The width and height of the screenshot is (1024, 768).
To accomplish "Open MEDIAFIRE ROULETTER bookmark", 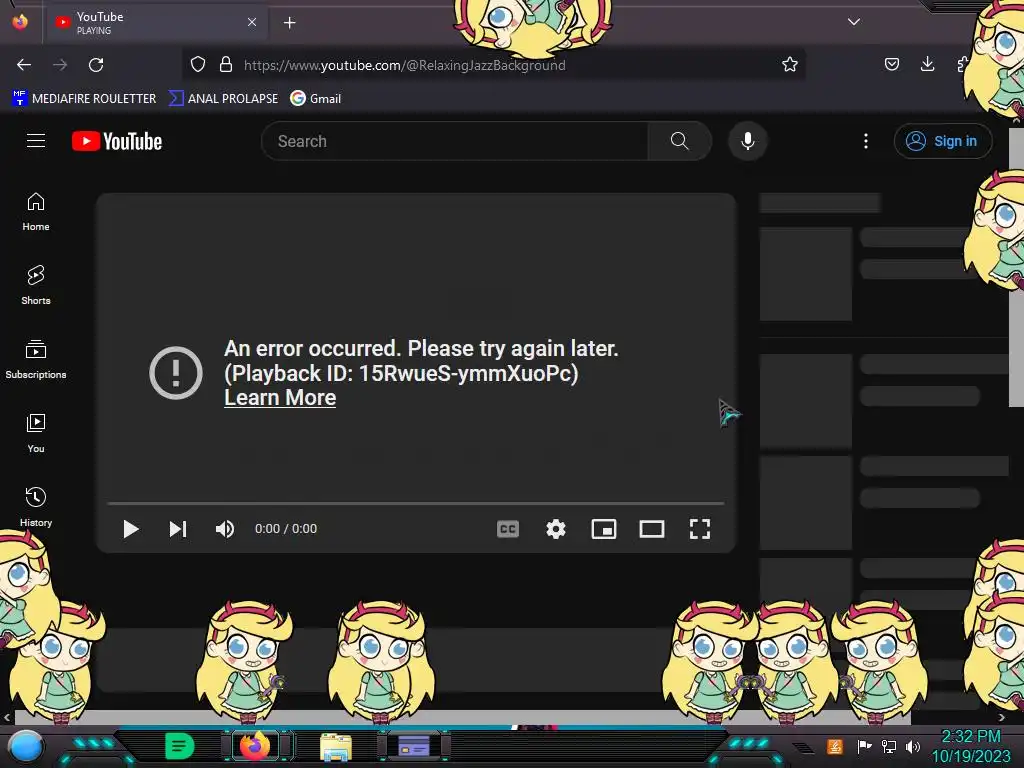I will [x=84, y=99].
